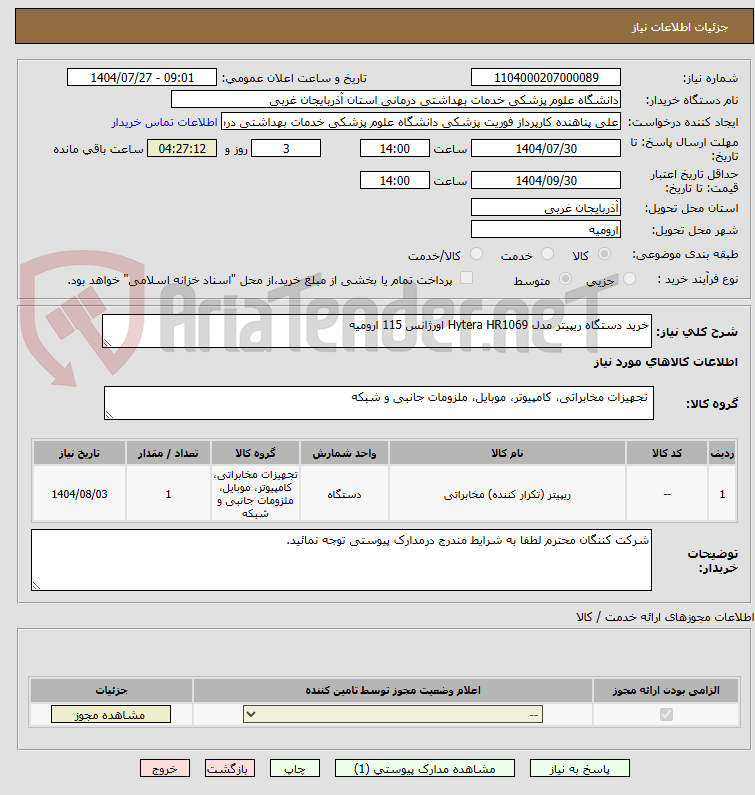Click the شماره نیاز number field
Viewport: 755px width, 795px height.
point(546,78)
